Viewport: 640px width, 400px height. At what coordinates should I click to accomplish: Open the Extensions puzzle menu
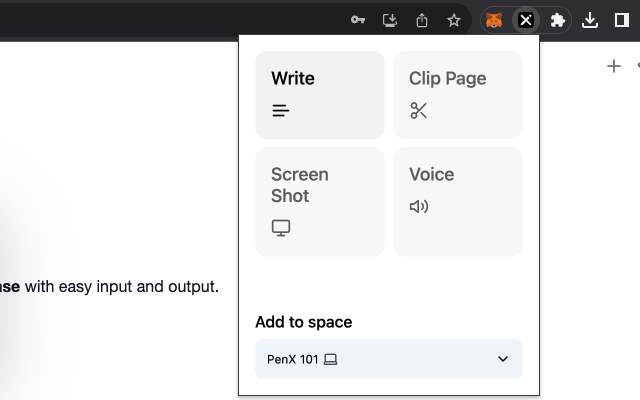pos(558,20)
